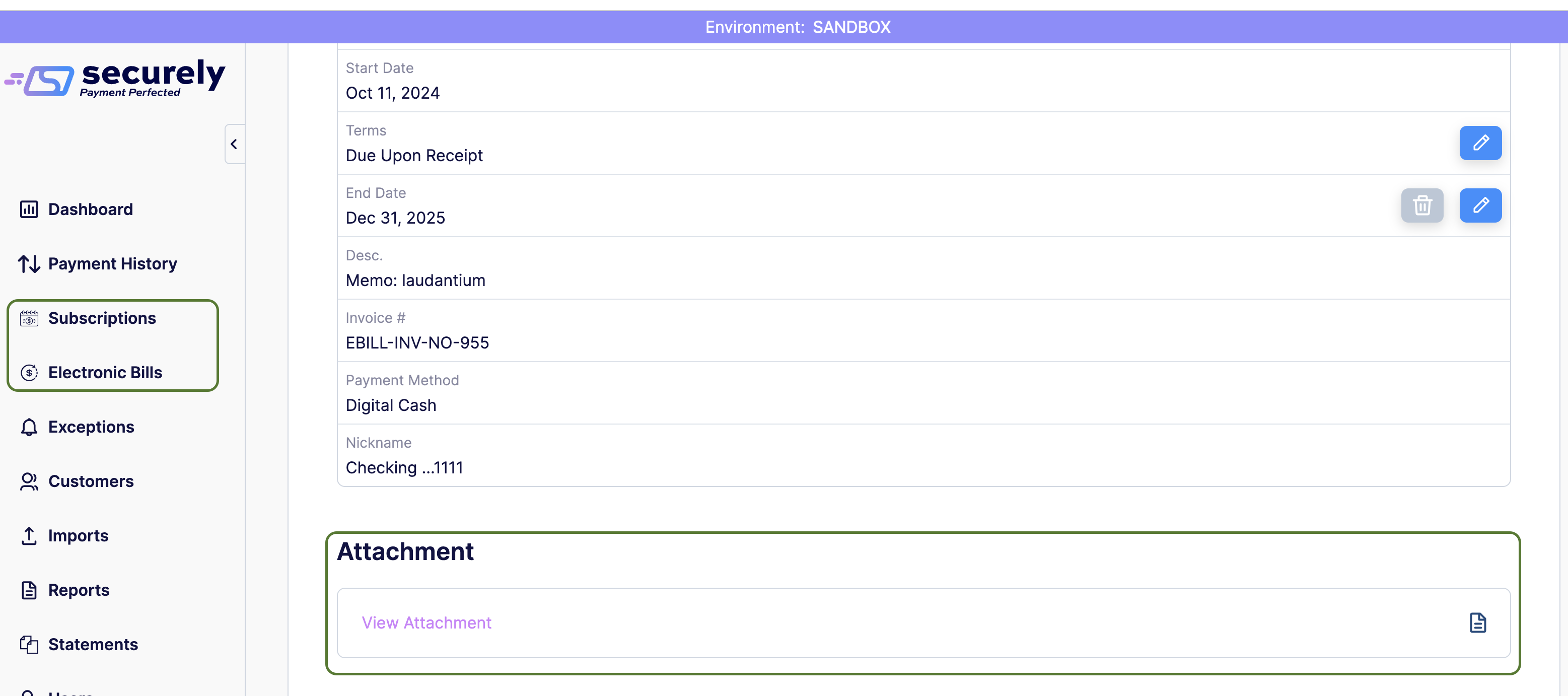
Task: Click the Terms edit pencil button
Action: coord(1480,143)
